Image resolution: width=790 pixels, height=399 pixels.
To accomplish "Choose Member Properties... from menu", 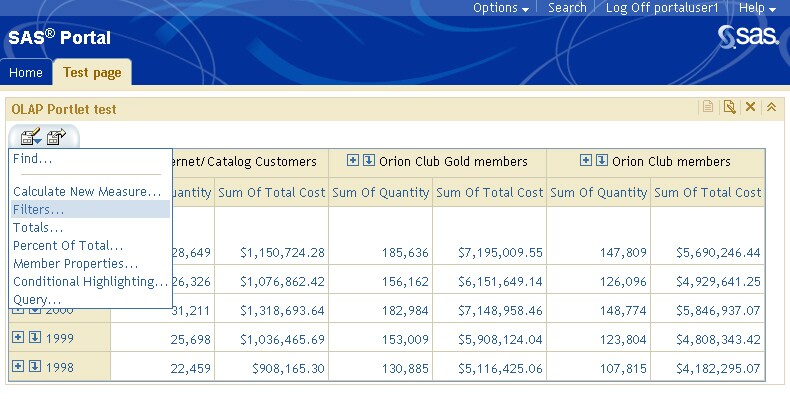I will pos(75,263).
